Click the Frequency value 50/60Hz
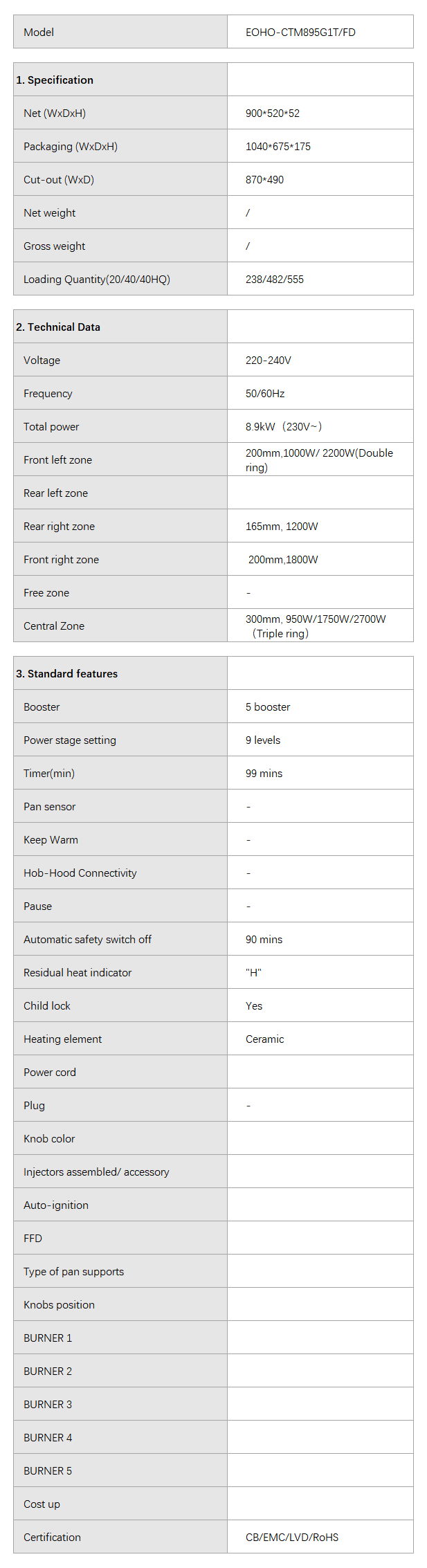Image resolution: width=427 pixels, height=1568 pixels. pyautogui.click(x=265, y=394)
